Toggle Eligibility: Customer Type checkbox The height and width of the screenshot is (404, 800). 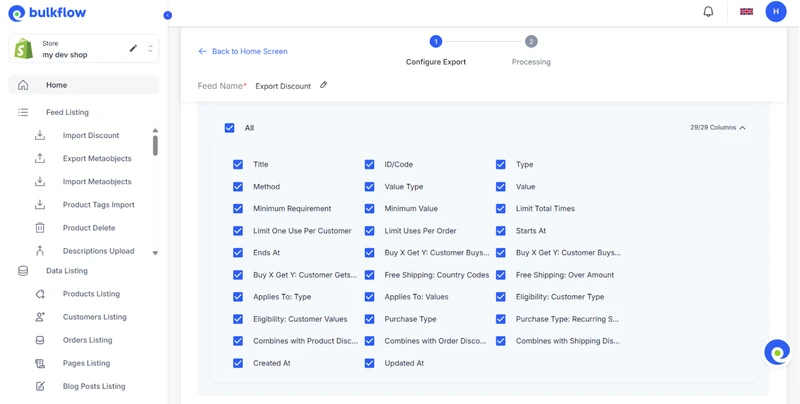501,297
